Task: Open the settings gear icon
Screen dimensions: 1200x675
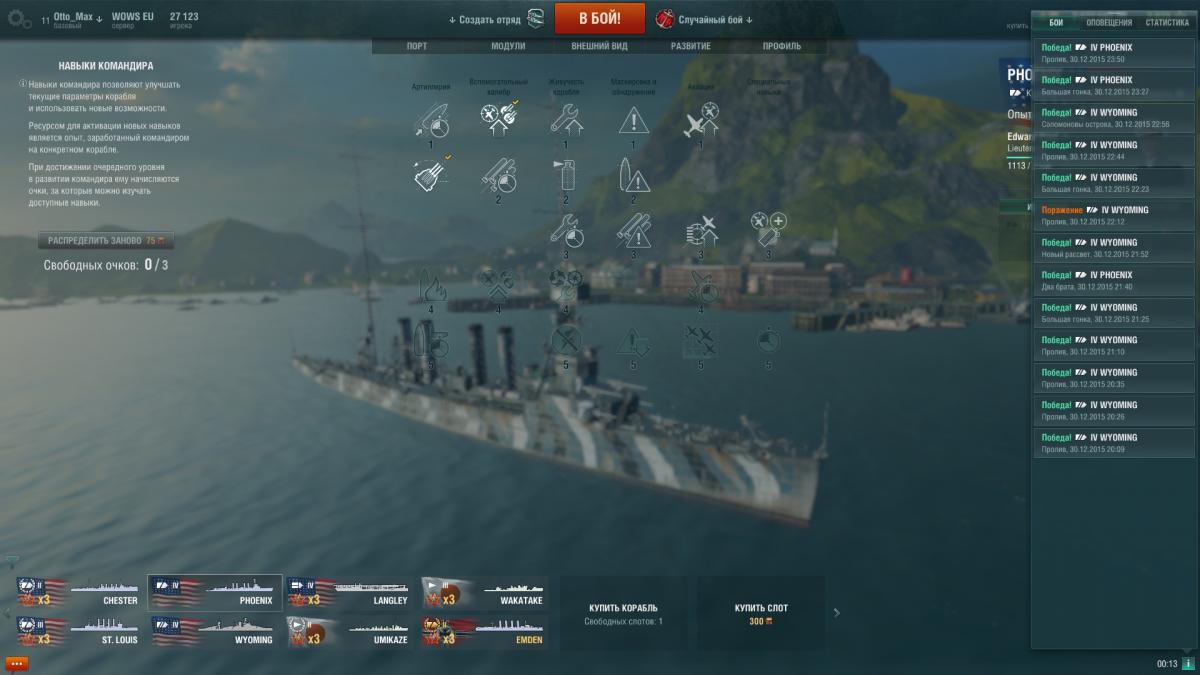Action: pyautogui.click(x=19, y=18)
